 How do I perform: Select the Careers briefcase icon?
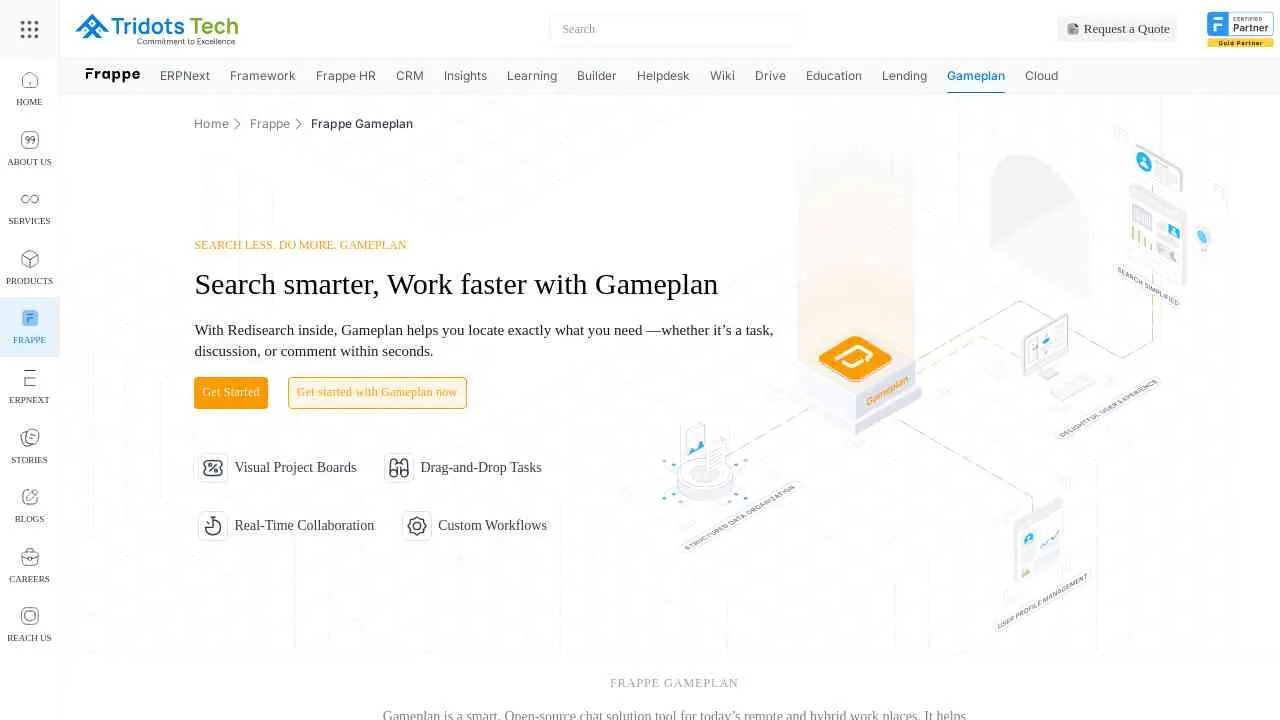click(29, 557)
